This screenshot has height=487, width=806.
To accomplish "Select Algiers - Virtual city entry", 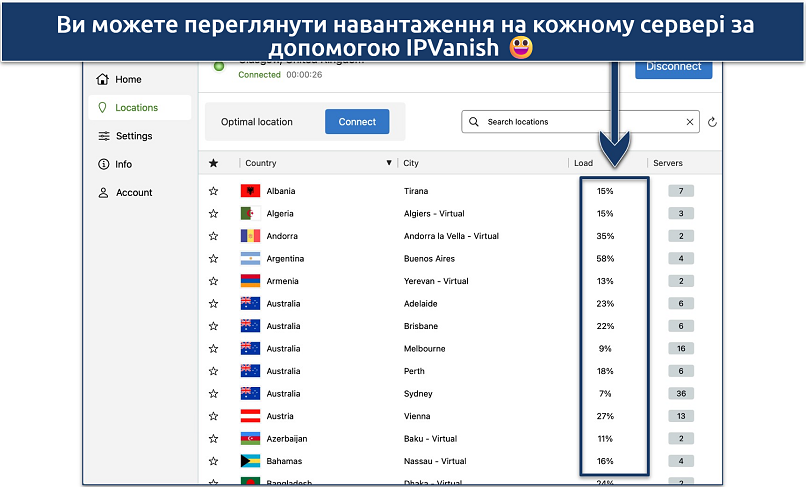I will pyautogui.click(x=434, y=213).
